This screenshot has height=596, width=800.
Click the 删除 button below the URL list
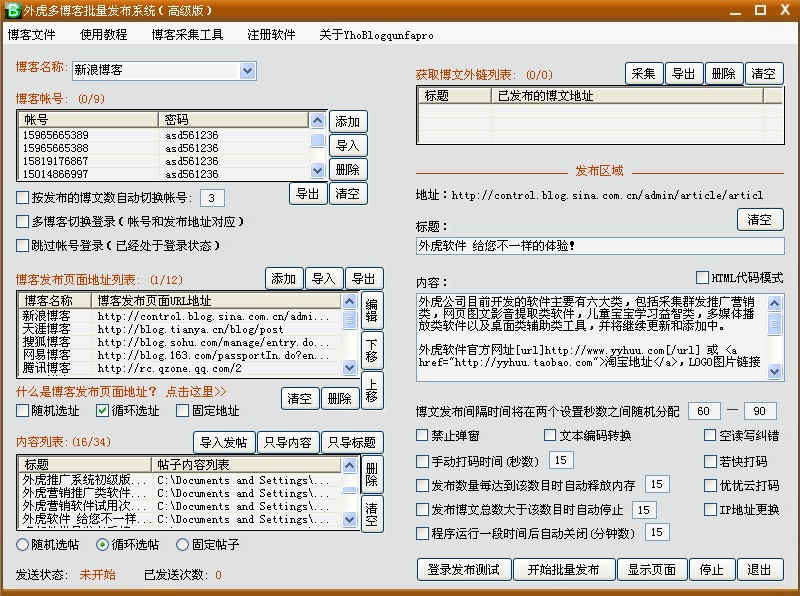coord(340,398)
